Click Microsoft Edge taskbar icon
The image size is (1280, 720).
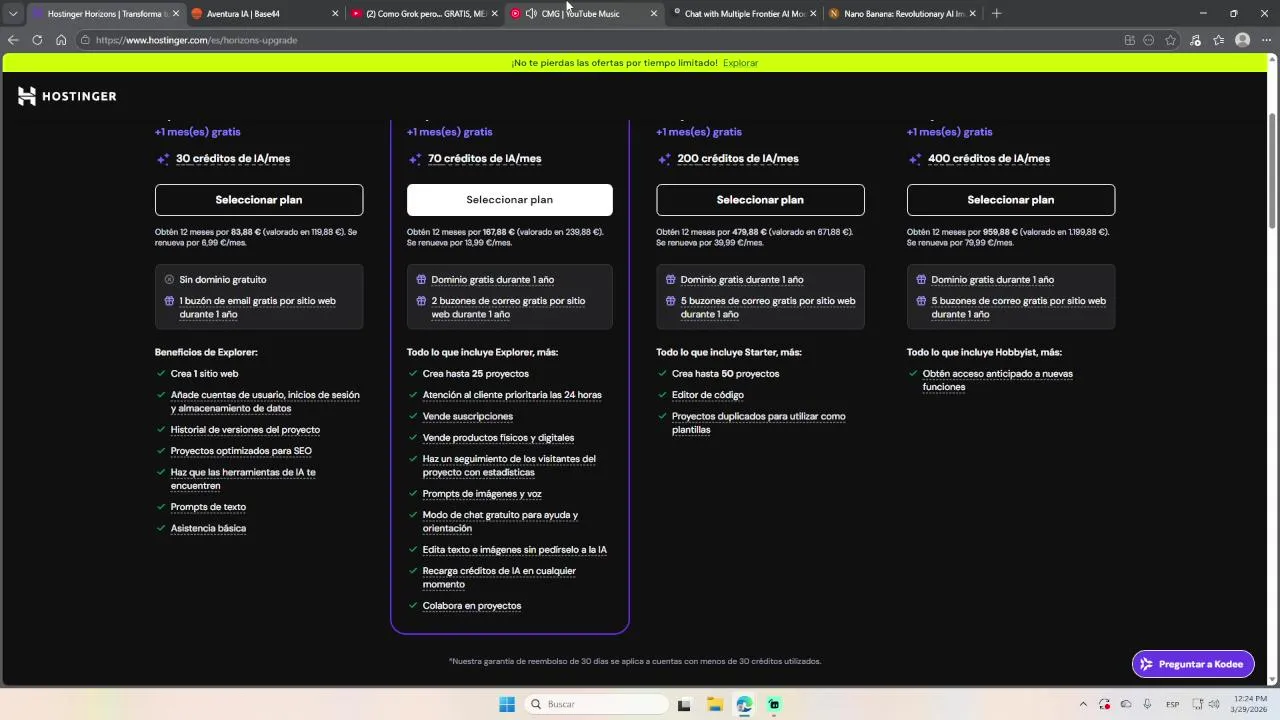click(744, 704)
